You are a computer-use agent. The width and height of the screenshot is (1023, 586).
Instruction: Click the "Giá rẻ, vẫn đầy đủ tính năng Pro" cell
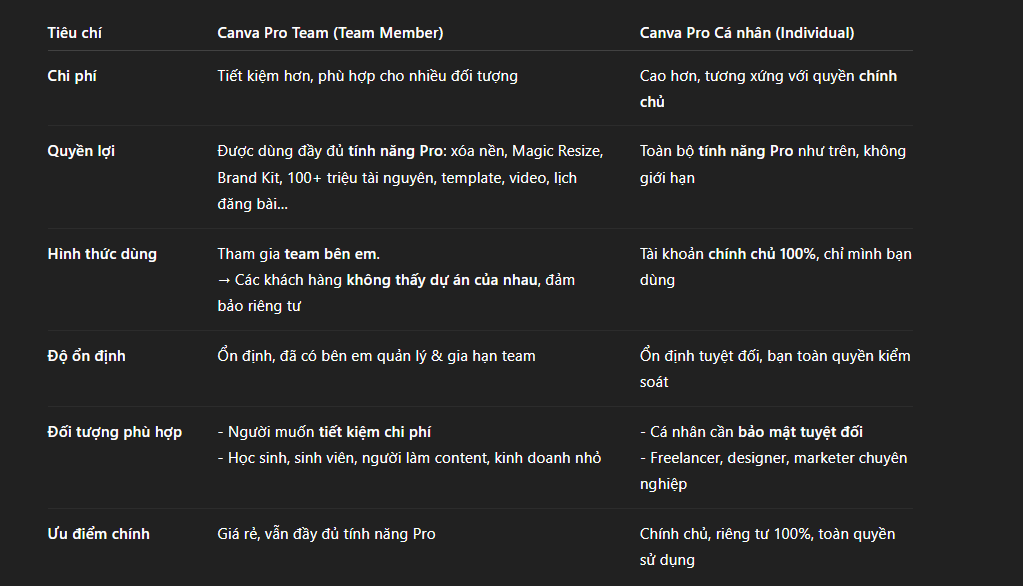coord(326,534)
